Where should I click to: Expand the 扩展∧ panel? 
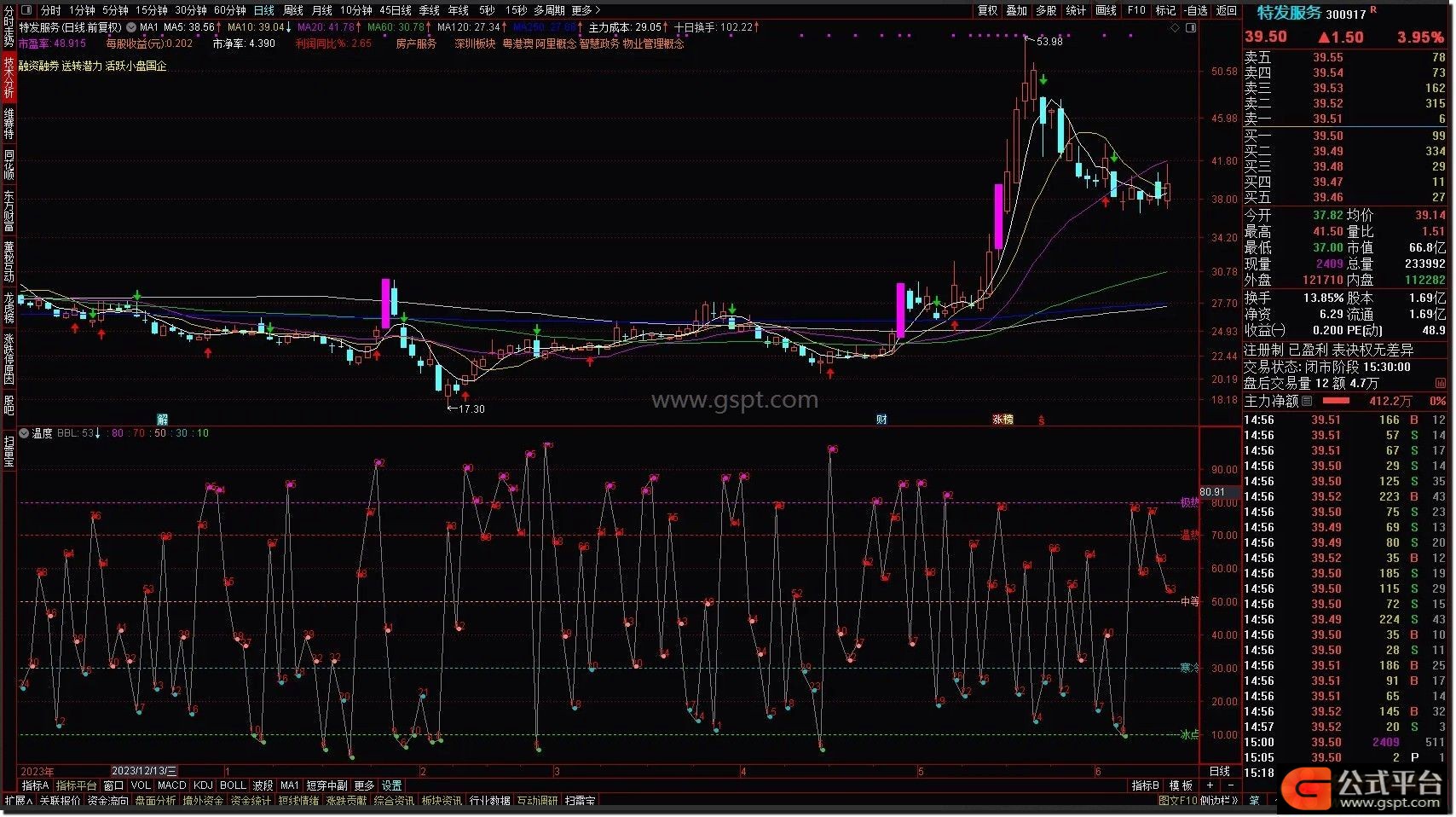18,802
